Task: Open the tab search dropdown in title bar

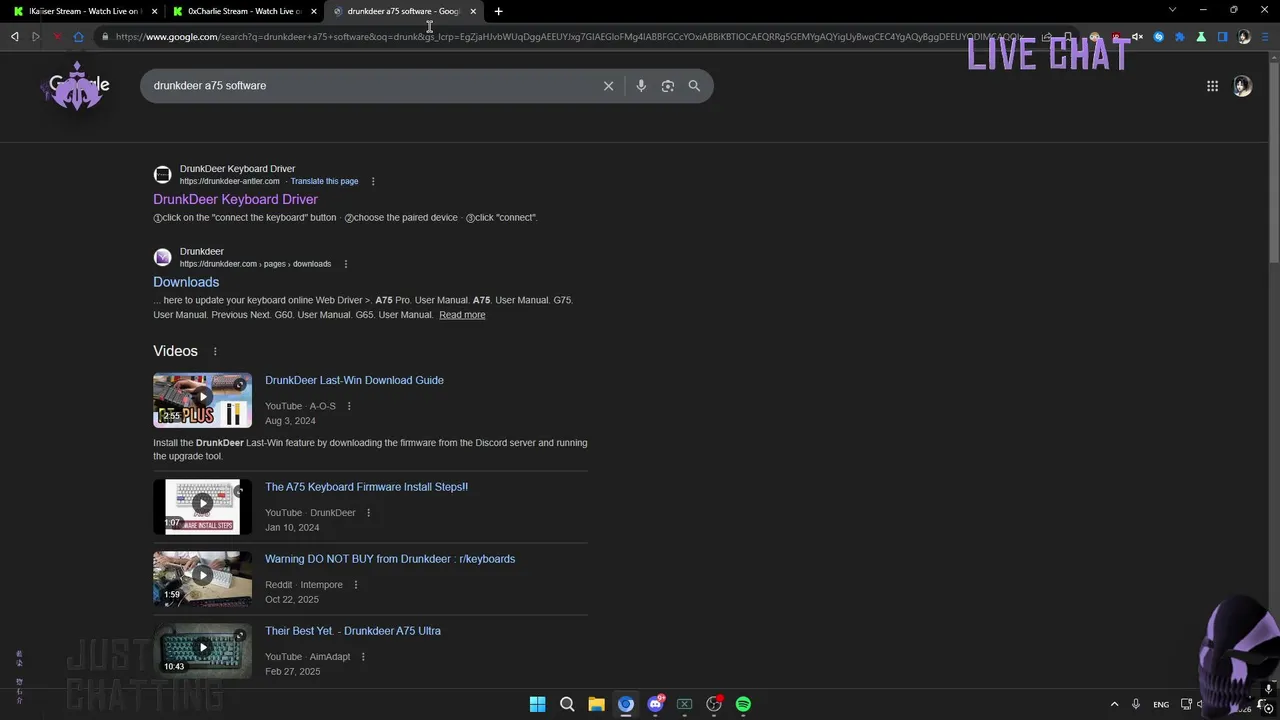Action: [1172, 10]
